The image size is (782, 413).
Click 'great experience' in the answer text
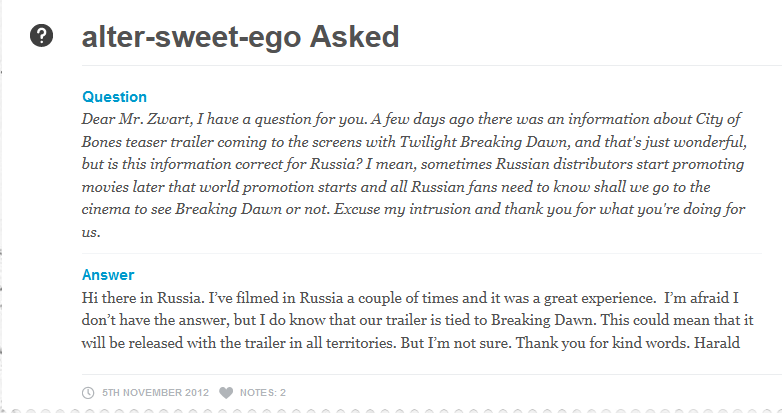[x=556, y=296]
